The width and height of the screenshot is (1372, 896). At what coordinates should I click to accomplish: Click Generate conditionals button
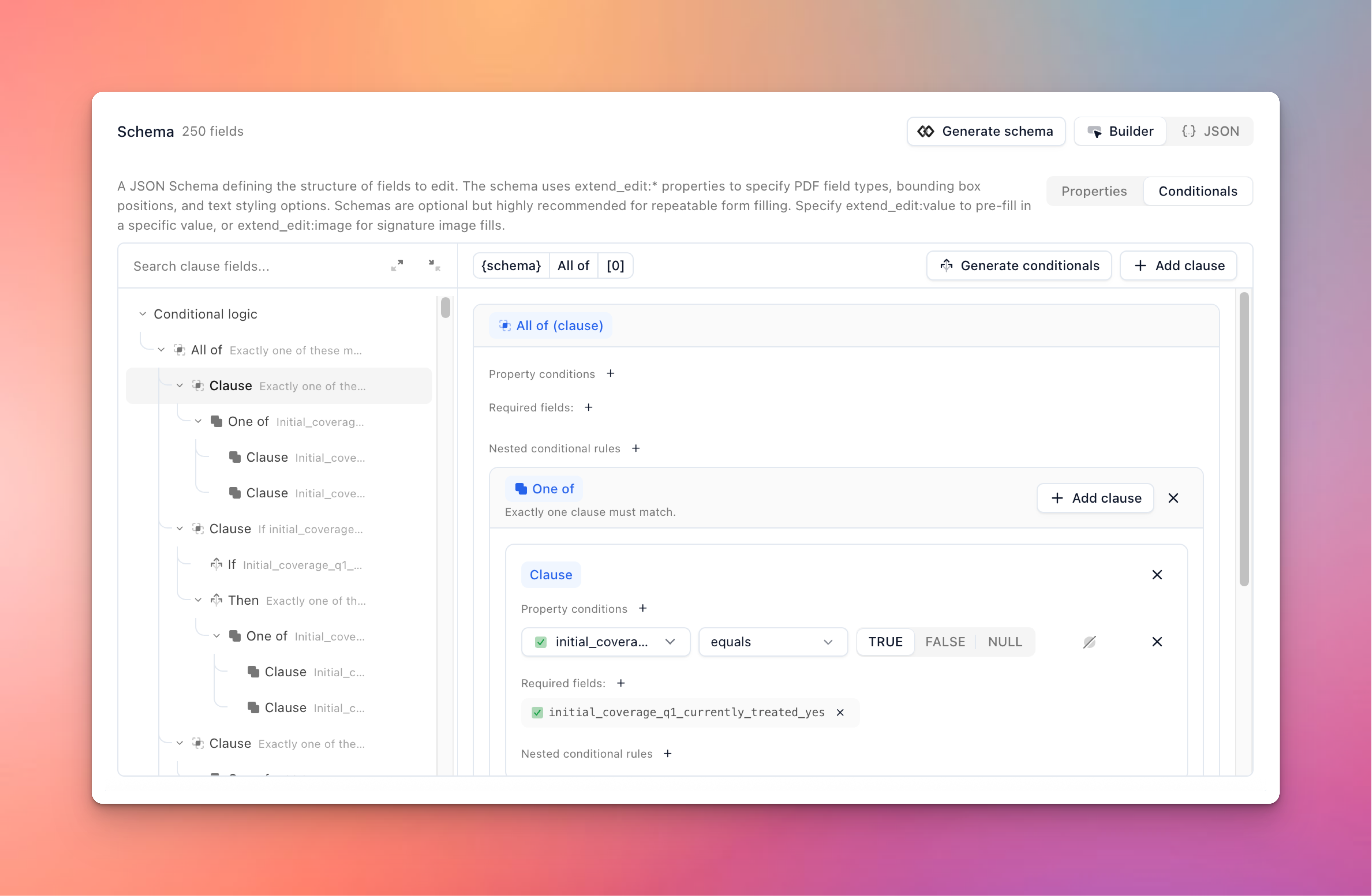coord(1019,266)
